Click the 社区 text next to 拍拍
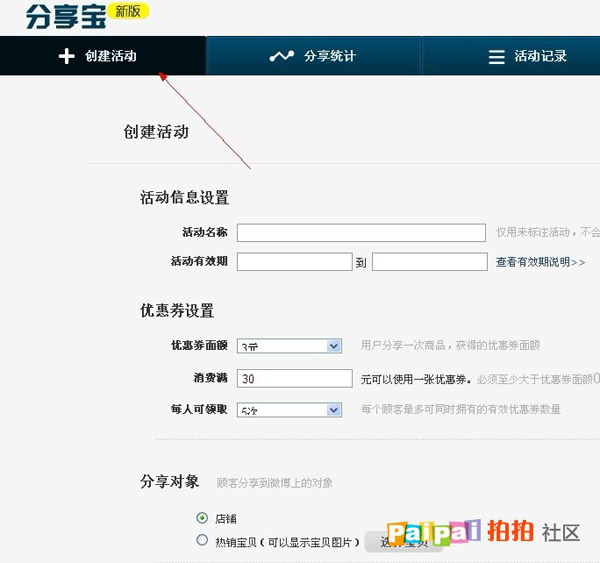This screenshot has height=563, width=600. (561, 532)
